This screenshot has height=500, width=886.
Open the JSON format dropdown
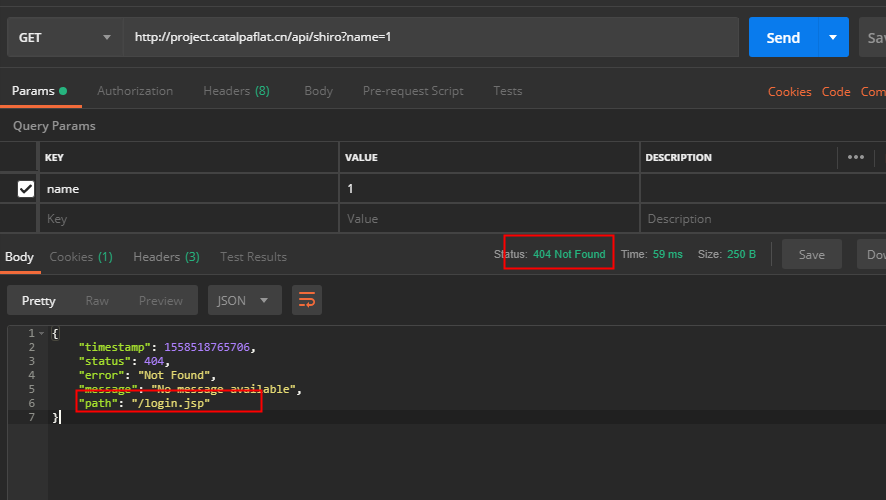point(244,300)
